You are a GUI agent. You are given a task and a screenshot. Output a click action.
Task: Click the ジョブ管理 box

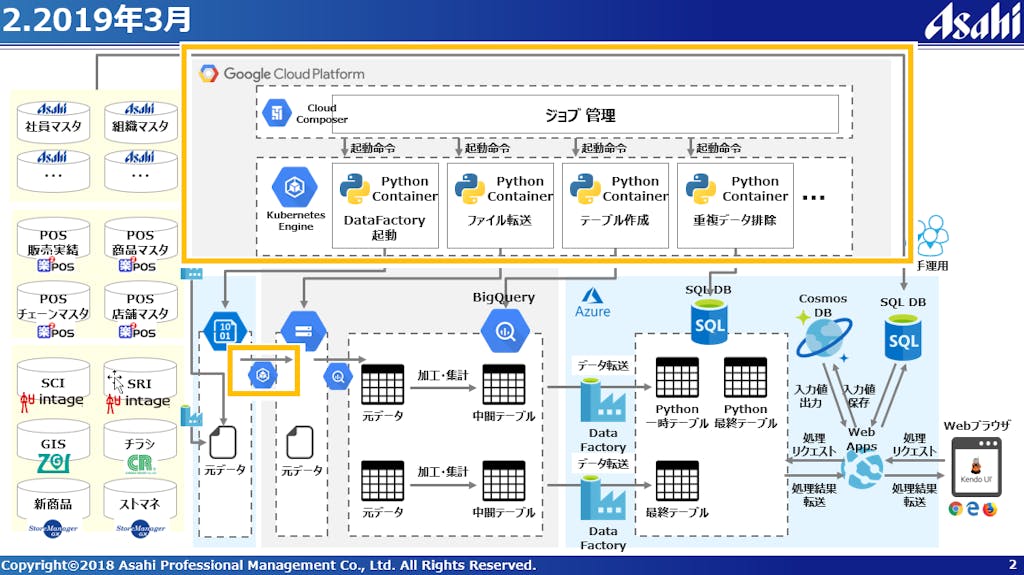(579, 115)
